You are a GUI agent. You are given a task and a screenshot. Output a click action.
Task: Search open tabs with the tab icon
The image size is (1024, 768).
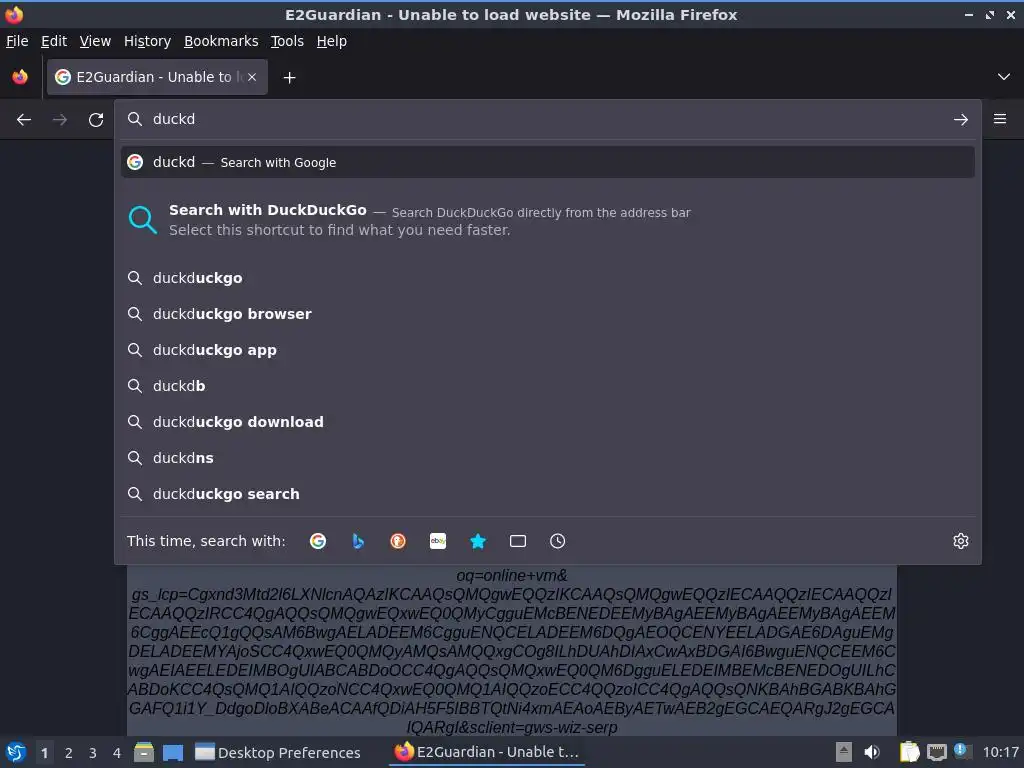518,541
